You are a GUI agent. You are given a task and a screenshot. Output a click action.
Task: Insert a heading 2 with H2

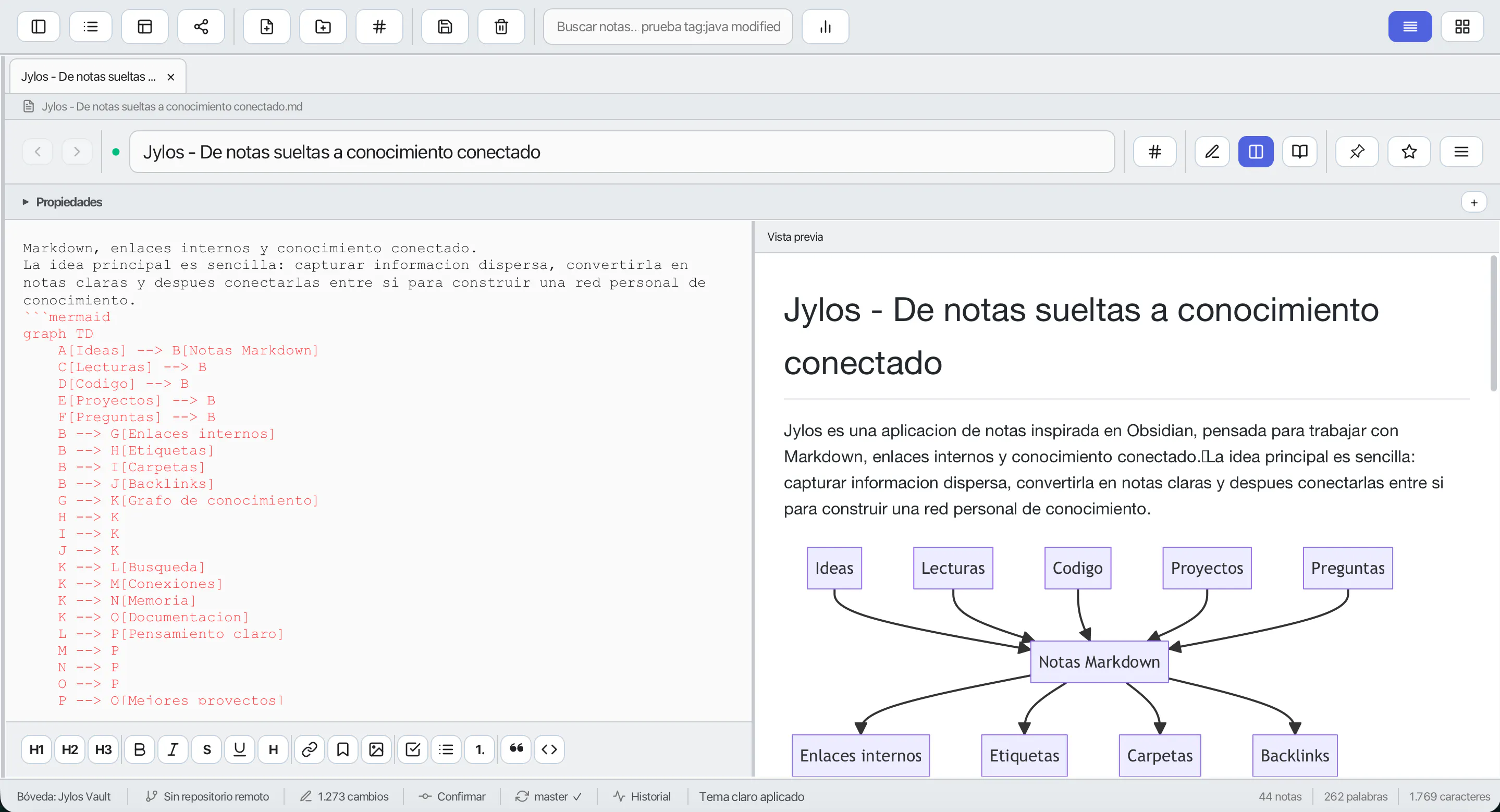pyautogui.click(x=70, y=749)
